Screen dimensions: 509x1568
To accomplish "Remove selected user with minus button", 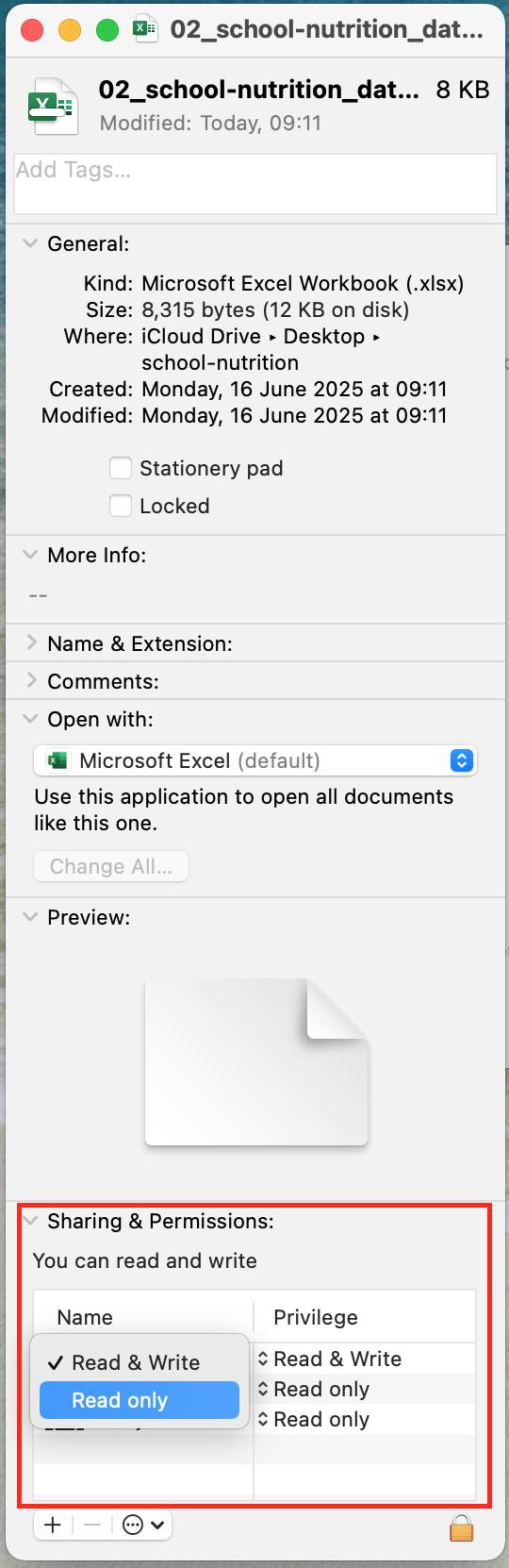I will [91, 1525].
